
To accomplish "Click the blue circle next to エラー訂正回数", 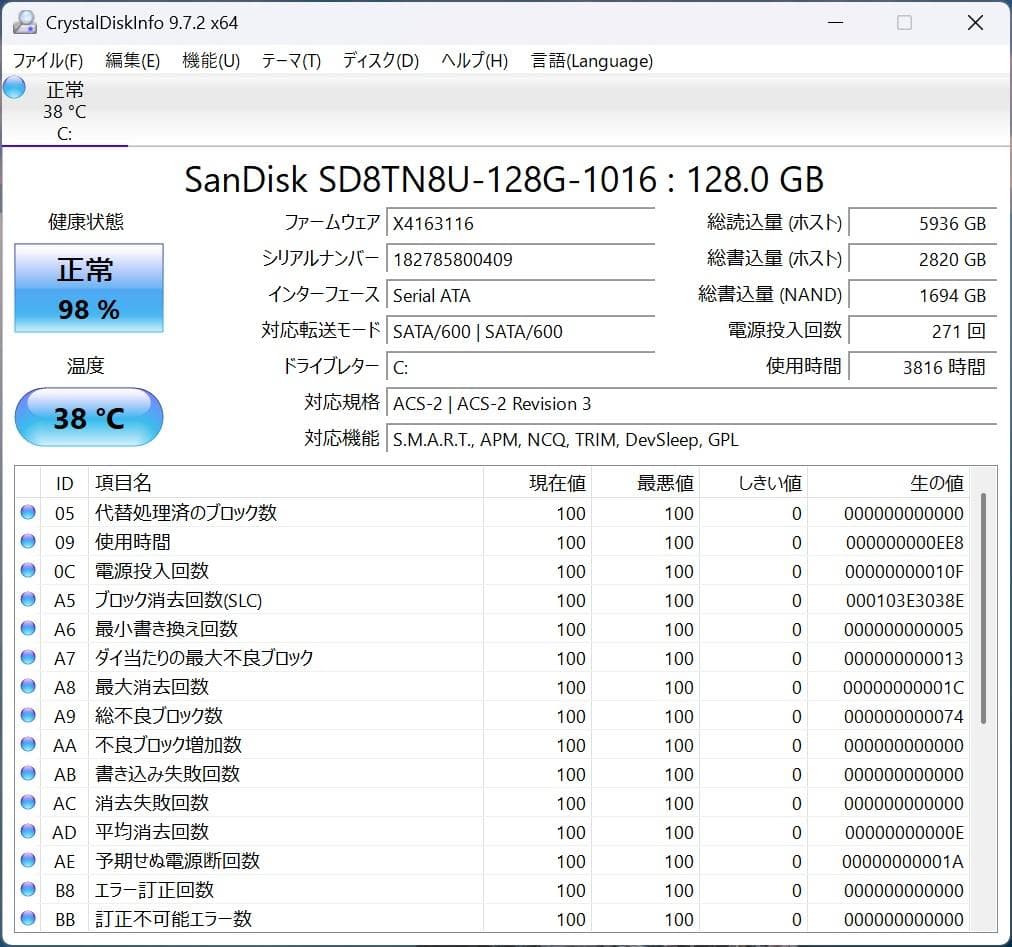I will pos(29,890).
